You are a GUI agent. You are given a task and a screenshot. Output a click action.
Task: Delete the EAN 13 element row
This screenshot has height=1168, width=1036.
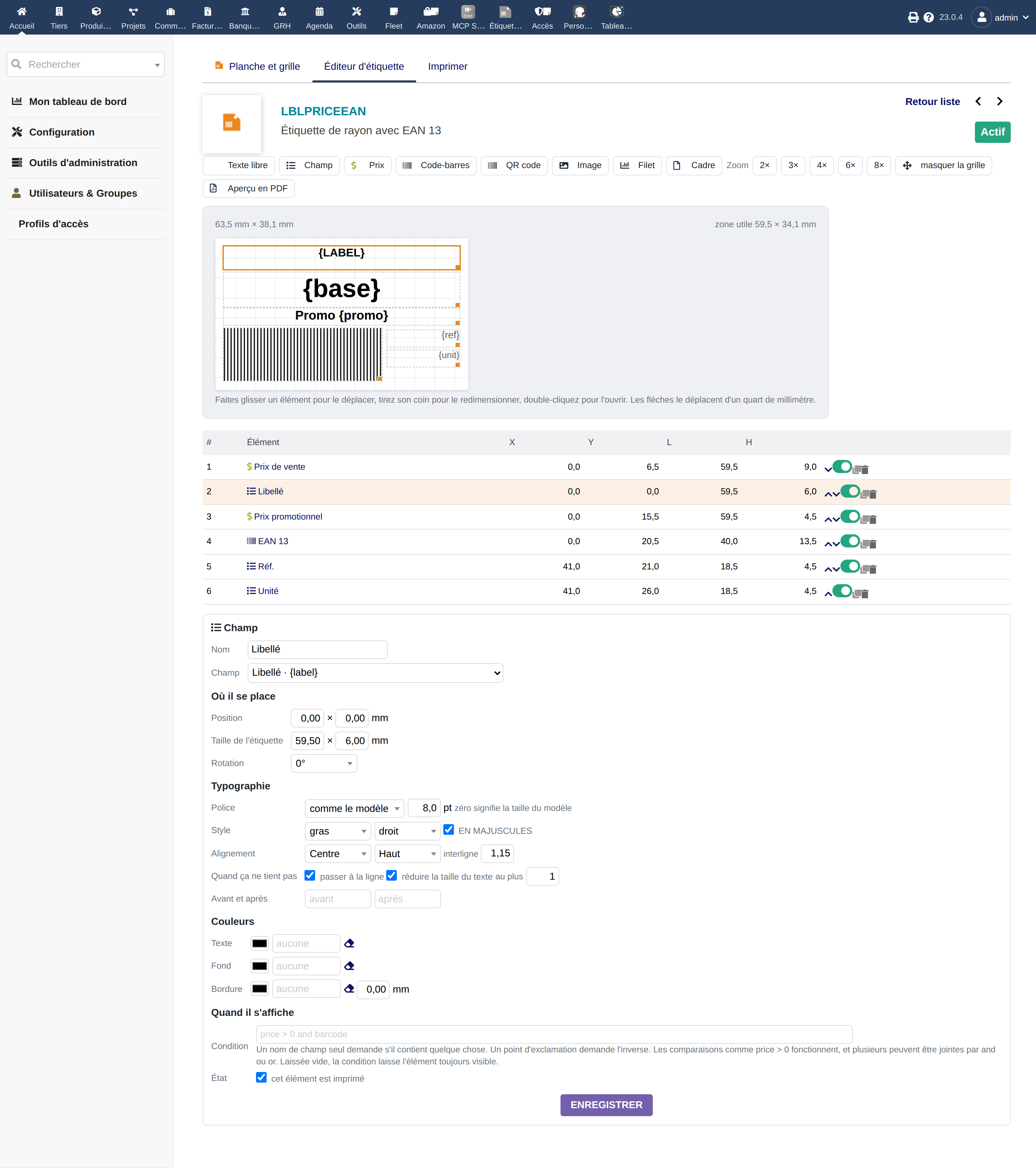pos(873,544)
